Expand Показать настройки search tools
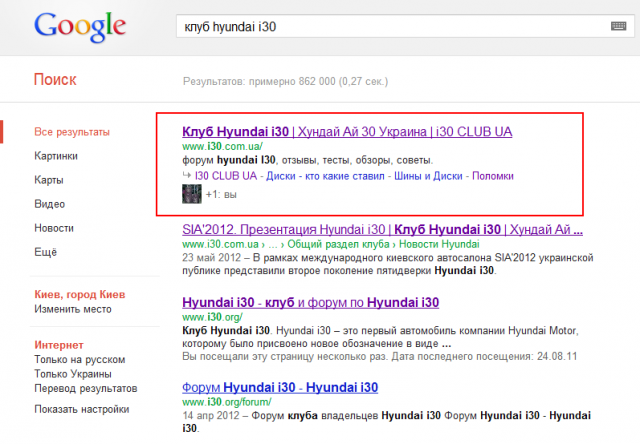 [x=82, y=409]
